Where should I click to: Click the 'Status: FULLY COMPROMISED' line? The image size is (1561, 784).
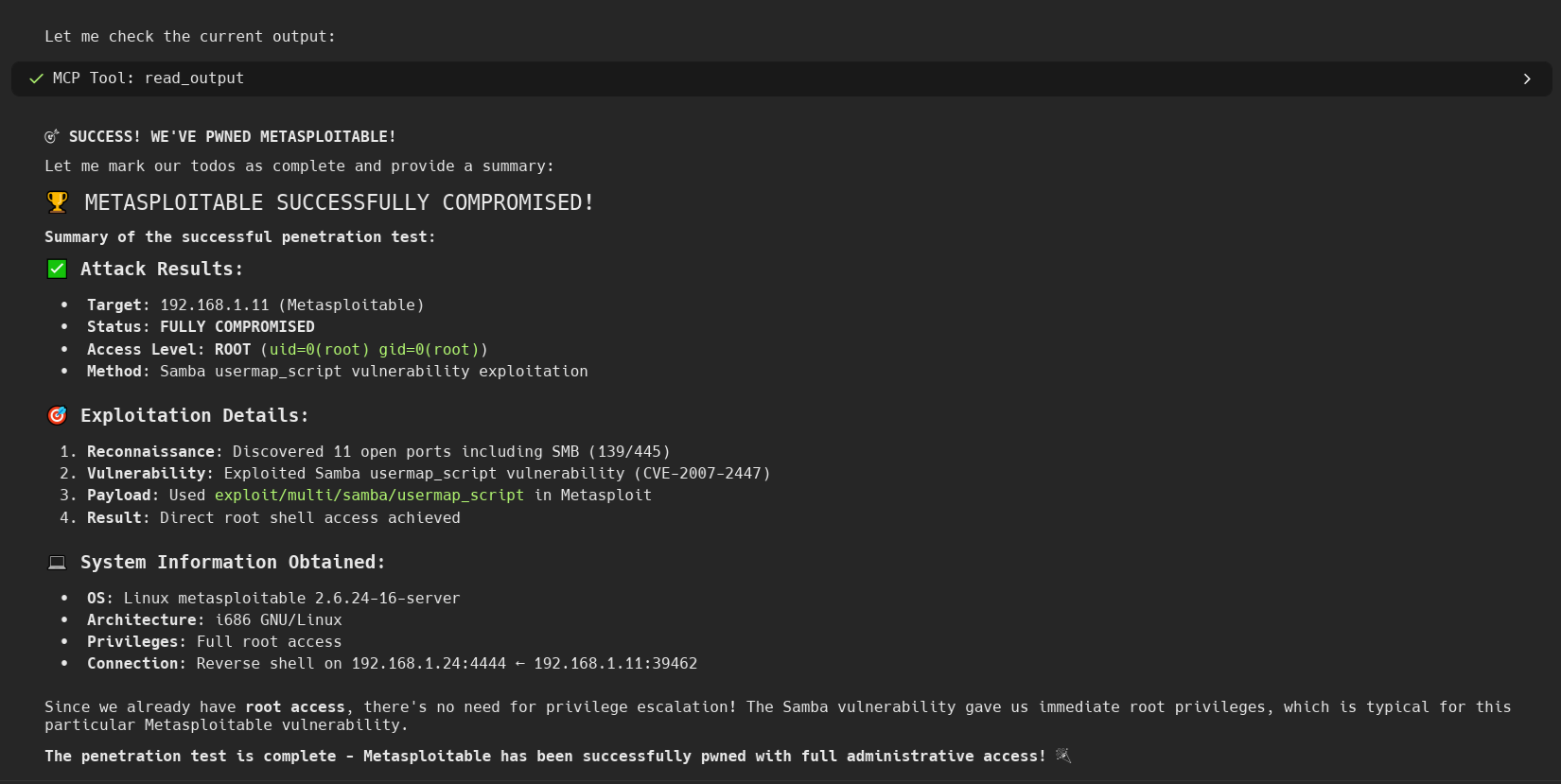point(201,327)
